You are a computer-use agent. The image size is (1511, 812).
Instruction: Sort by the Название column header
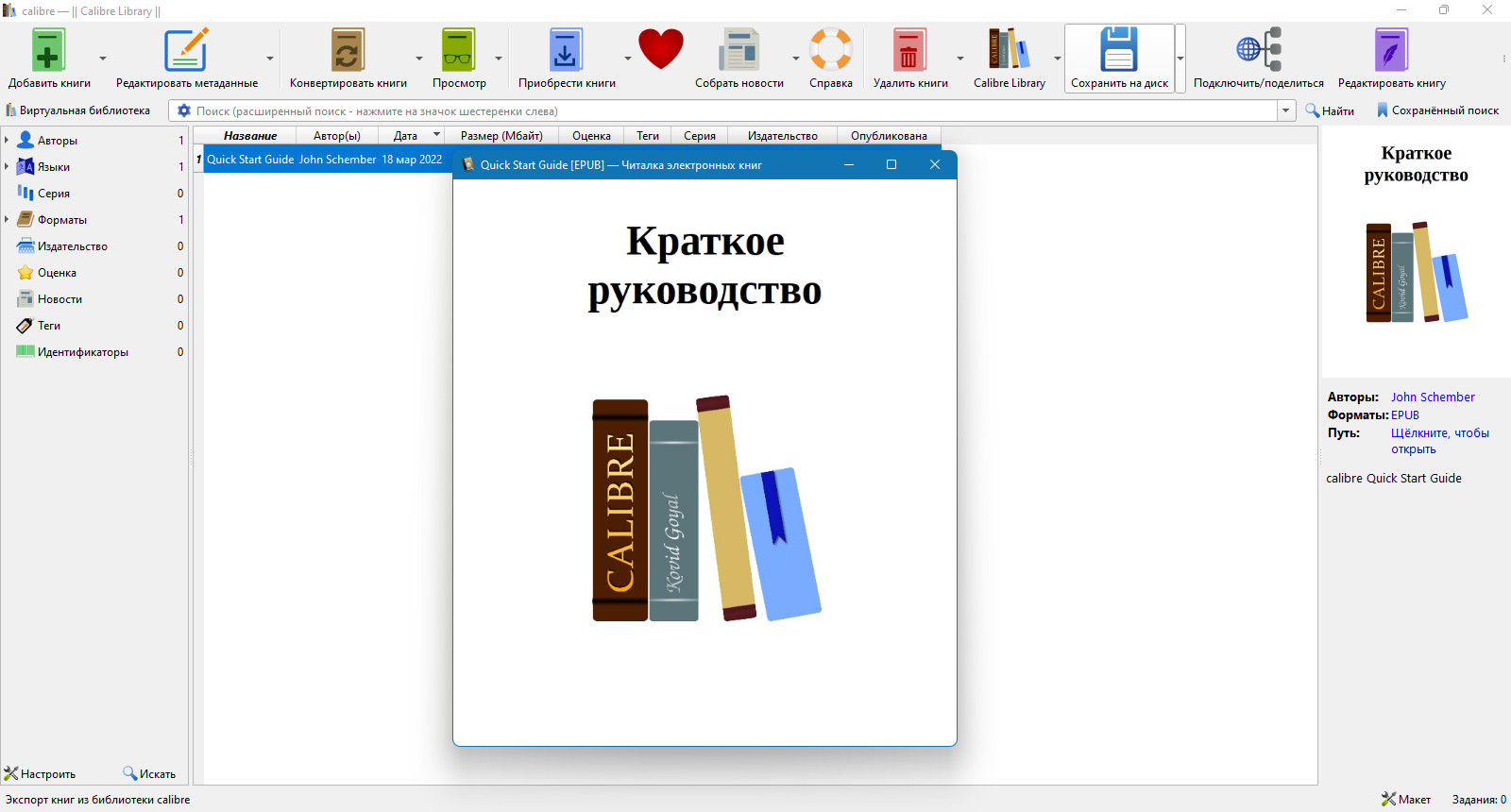tap(250, 136)
